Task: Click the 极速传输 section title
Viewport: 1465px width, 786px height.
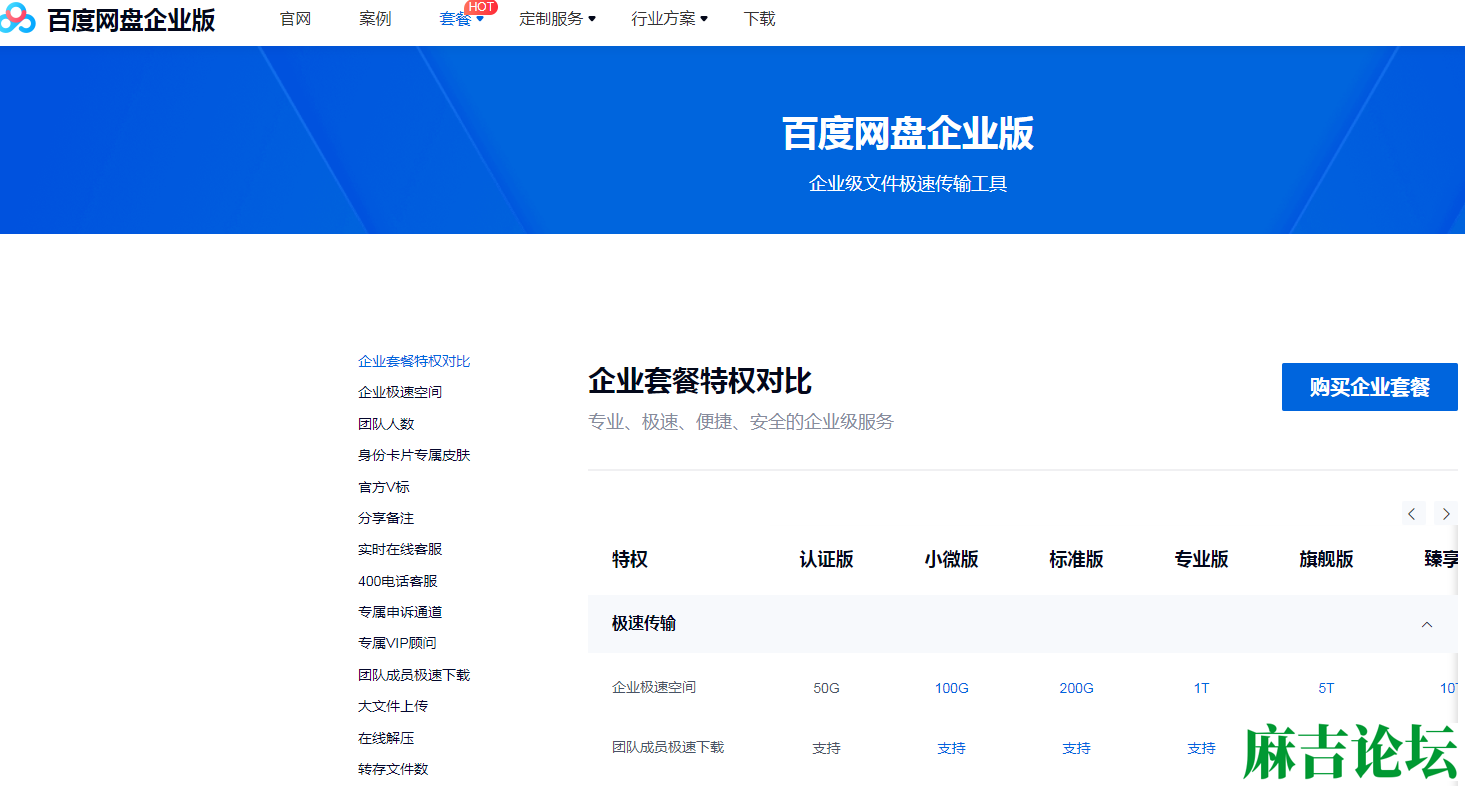Action: point(644,623)
